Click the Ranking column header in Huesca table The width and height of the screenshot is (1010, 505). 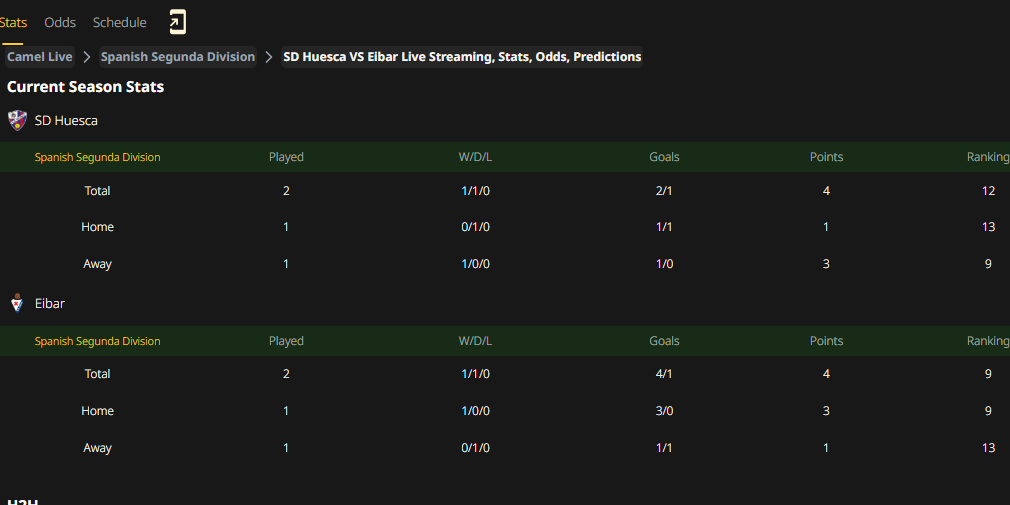coord(987,157)
